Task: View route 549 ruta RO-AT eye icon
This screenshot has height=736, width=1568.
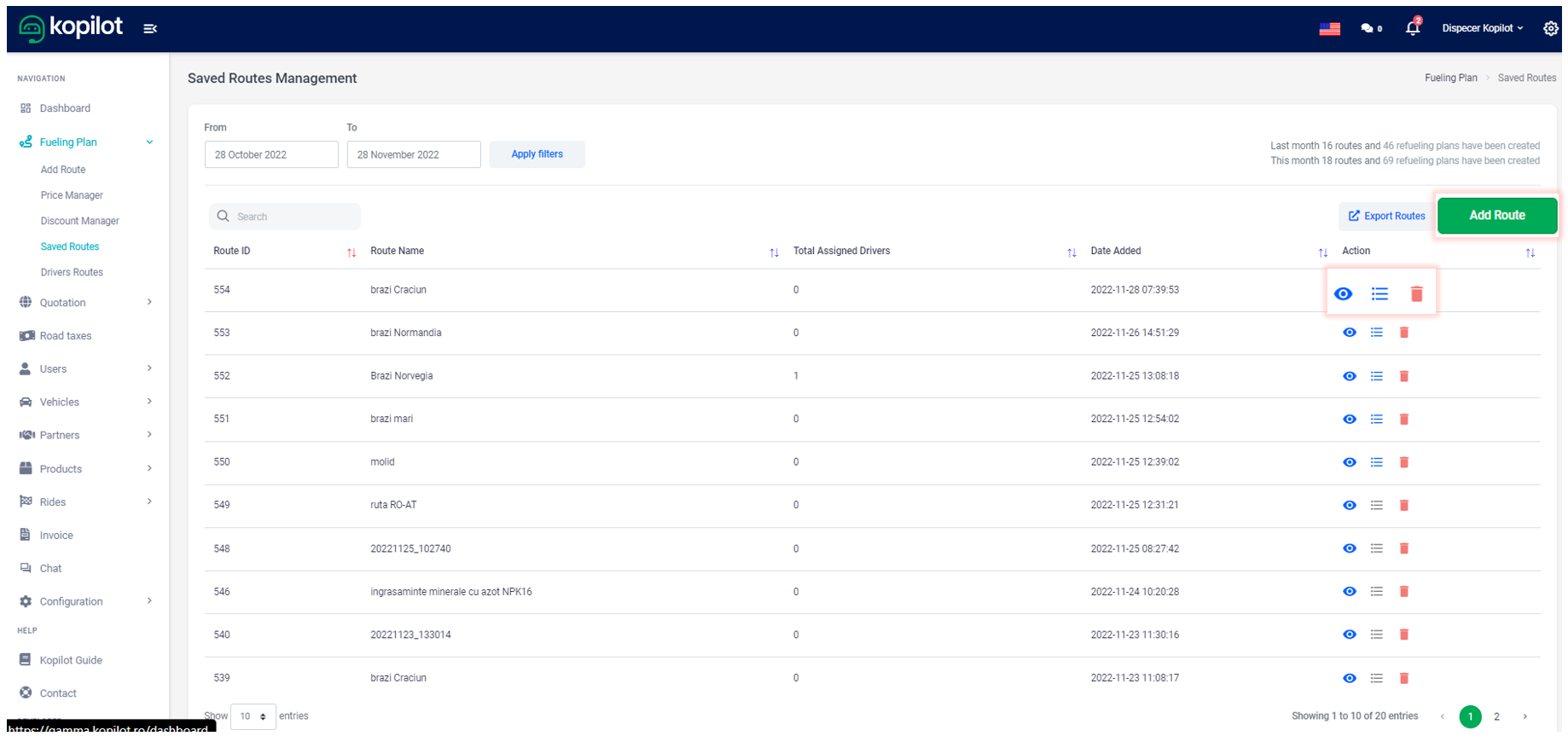Action: (x=1349, y=506)
